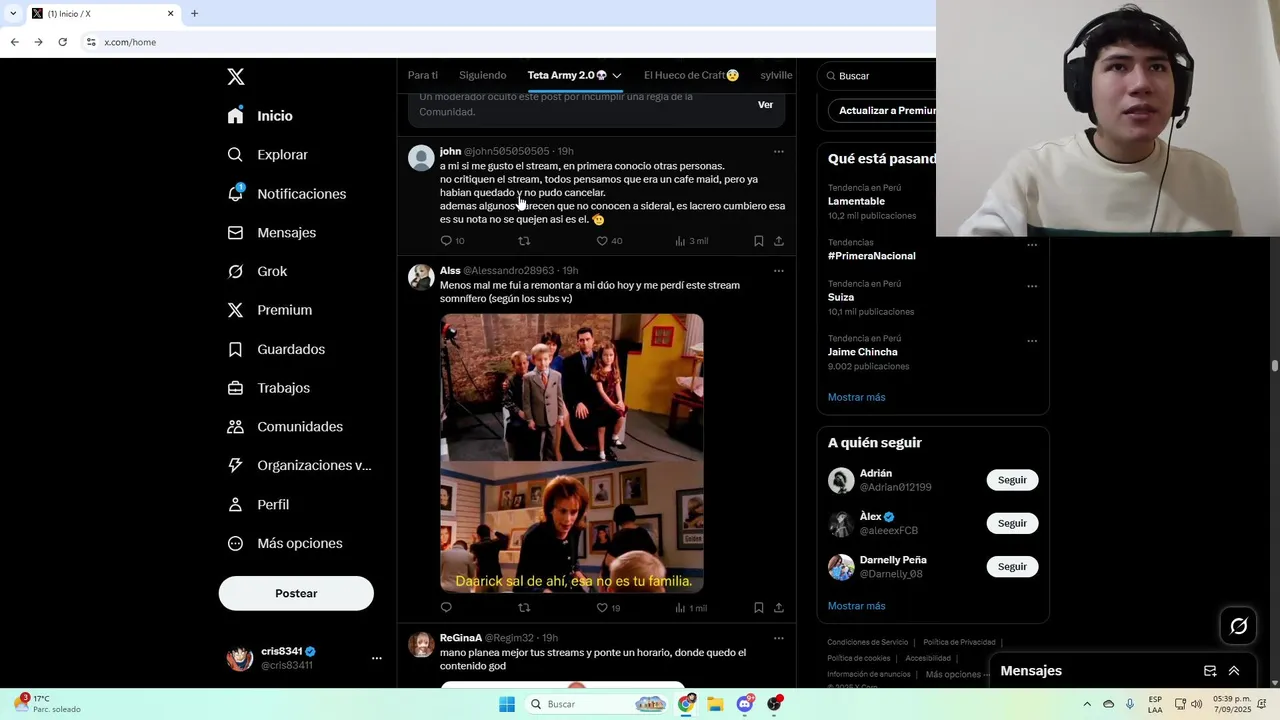Open account menu dots next to cris8341
The width and height of the screenshot is (1280, 720).
point(377,658)
